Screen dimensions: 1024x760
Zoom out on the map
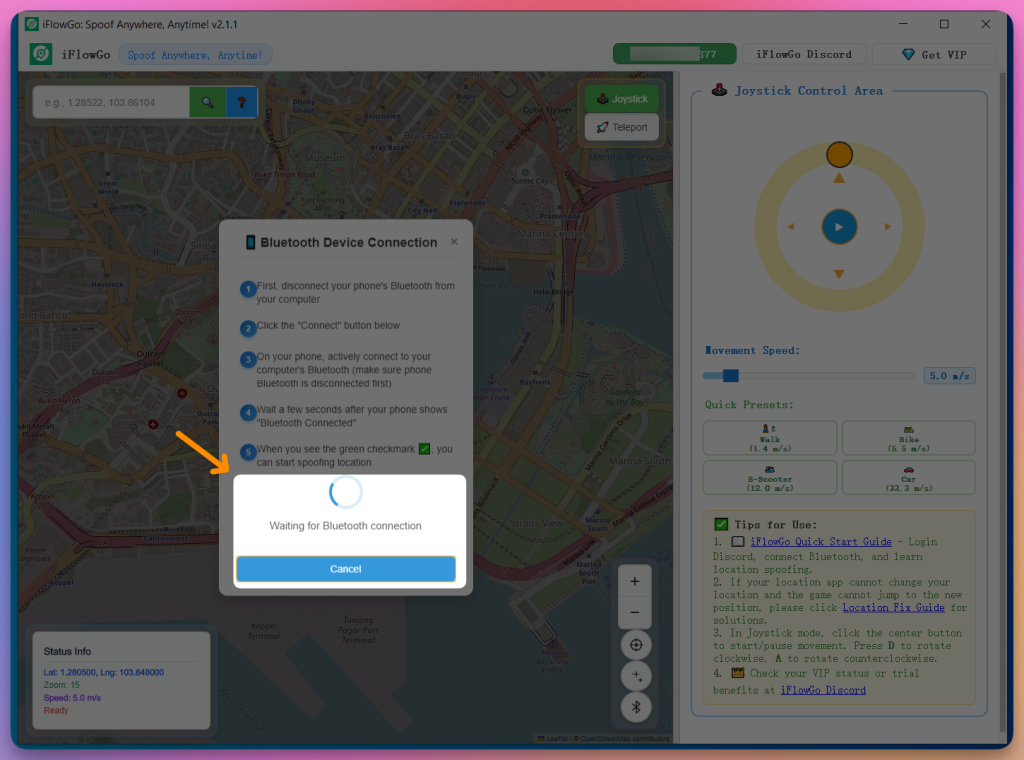pyautogui.click(x=635, y=612)
